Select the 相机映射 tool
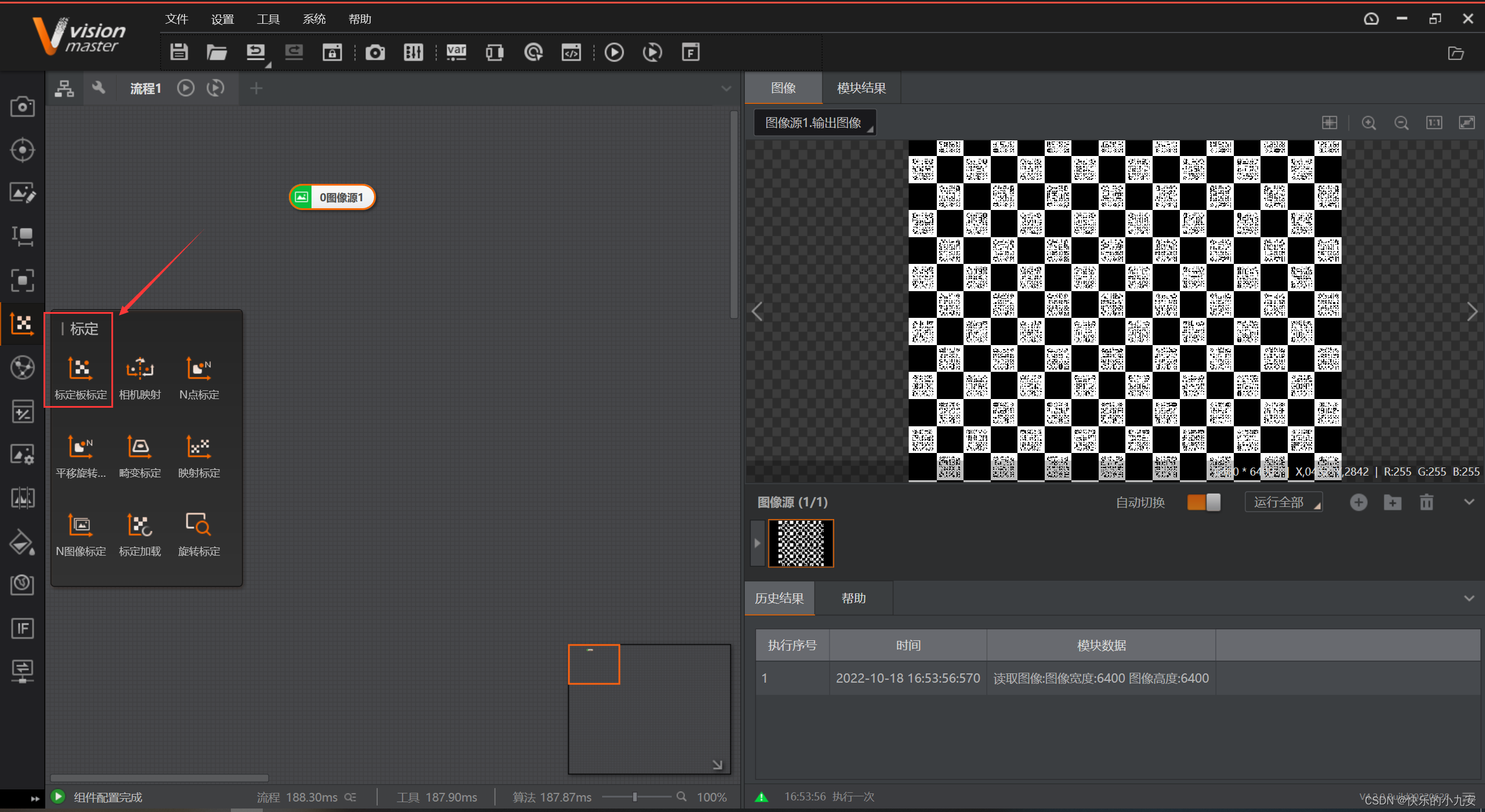Viewport: 1485px width, 812px height. pos(140,378)
